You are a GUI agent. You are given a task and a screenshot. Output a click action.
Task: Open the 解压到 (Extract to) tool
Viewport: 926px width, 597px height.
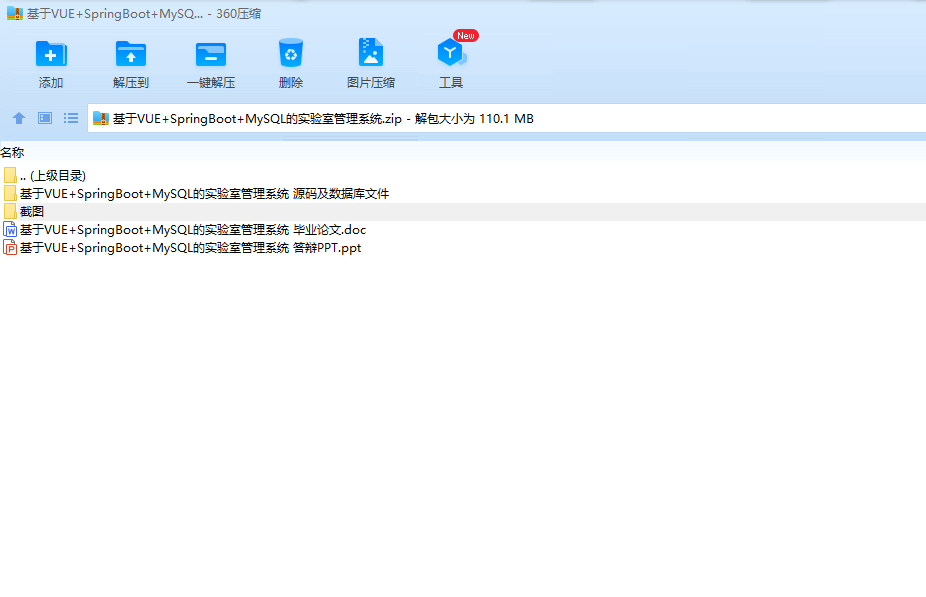coord(131,63)
